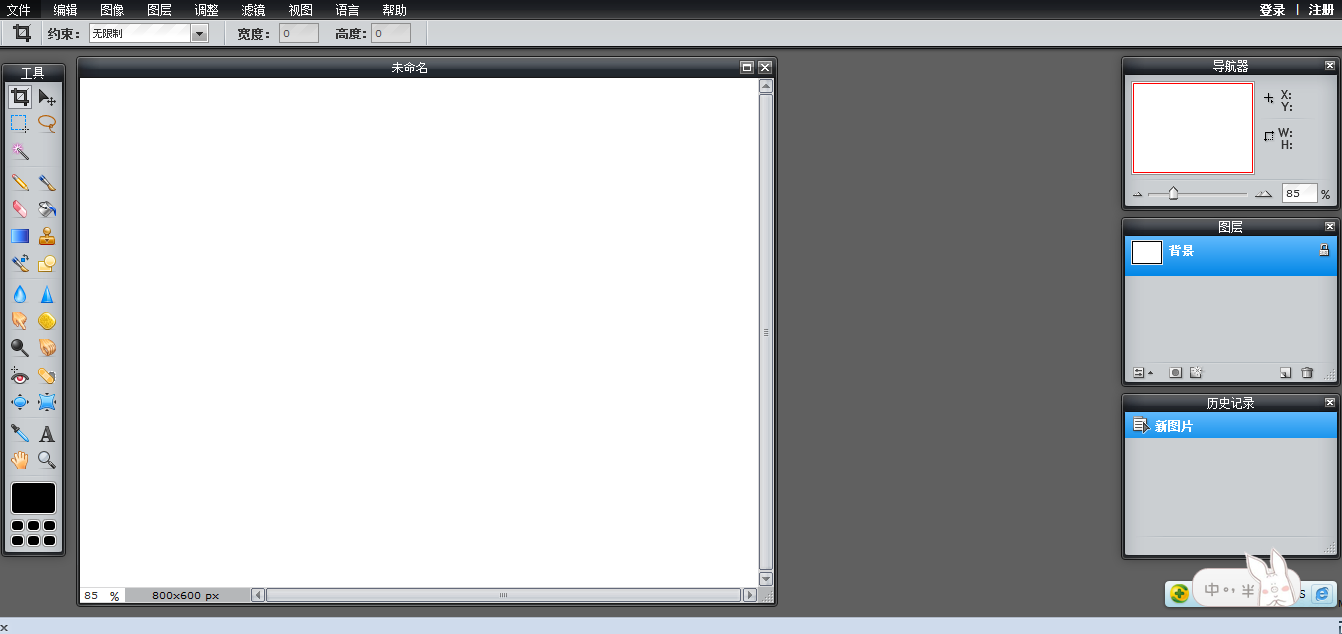Viewport: 1342px width, 634px height.
Task: Zoom in with navigator large mountain icon
Action: (1264, 194)
